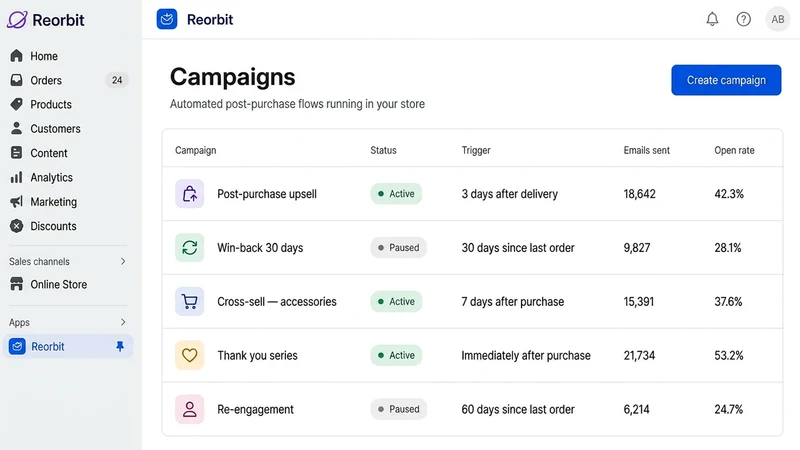Click the Status column header
800x450 pixels.
point(383,150)
